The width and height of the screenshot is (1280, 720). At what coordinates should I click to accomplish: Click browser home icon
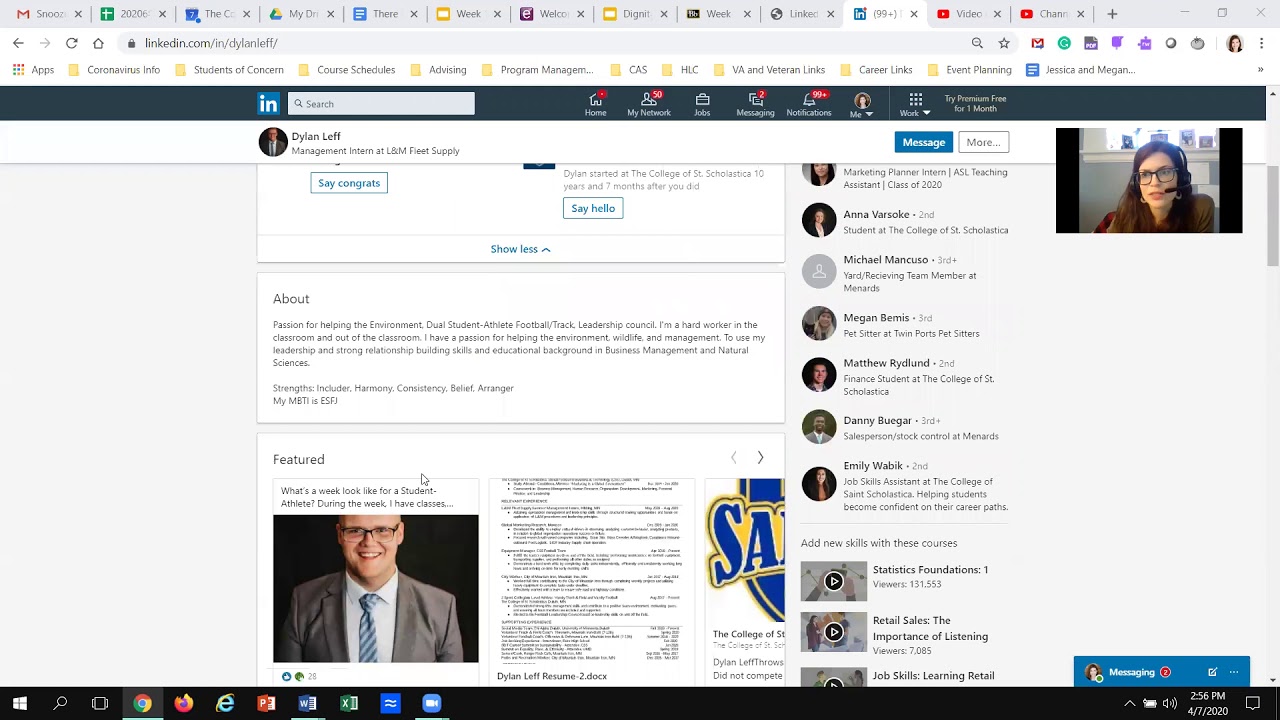click(x=98, y=43)
